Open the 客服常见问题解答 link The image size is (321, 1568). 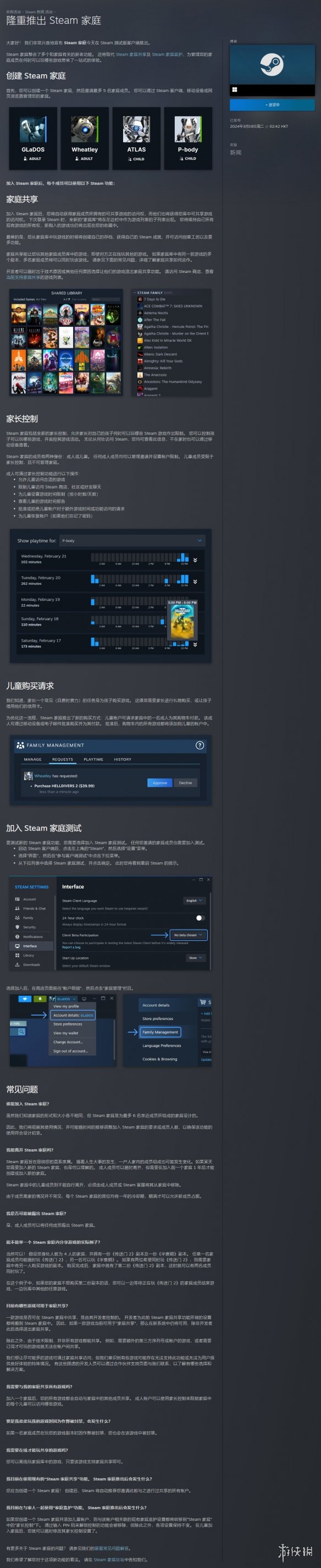click(111, 1548)
